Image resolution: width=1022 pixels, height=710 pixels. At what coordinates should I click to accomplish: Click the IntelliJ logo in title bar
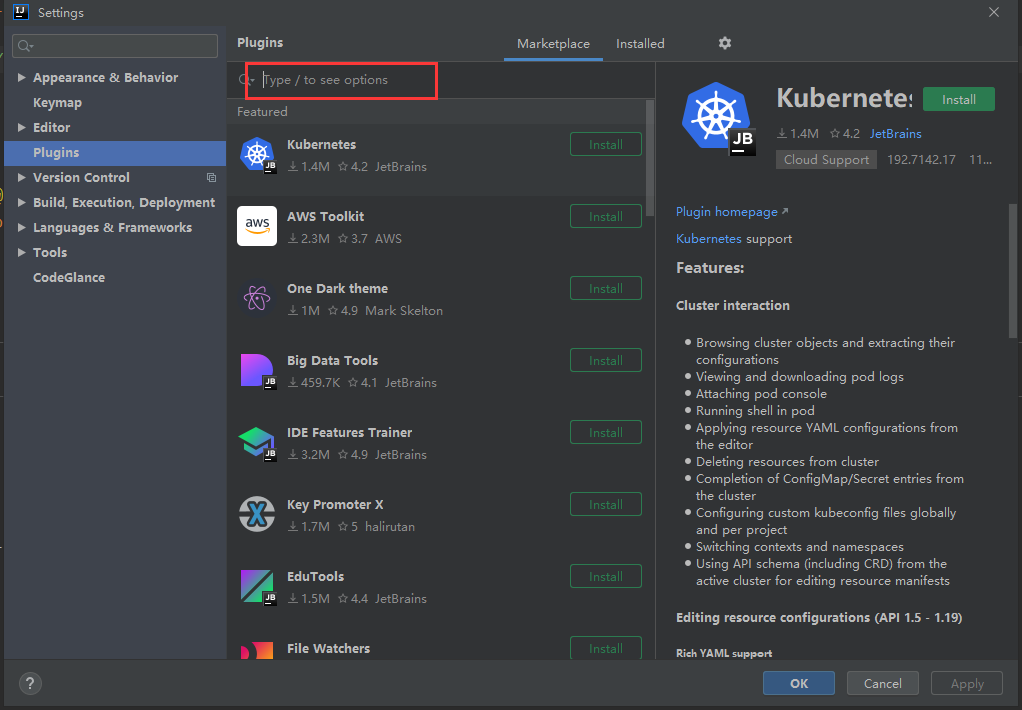tap(21, 12)
